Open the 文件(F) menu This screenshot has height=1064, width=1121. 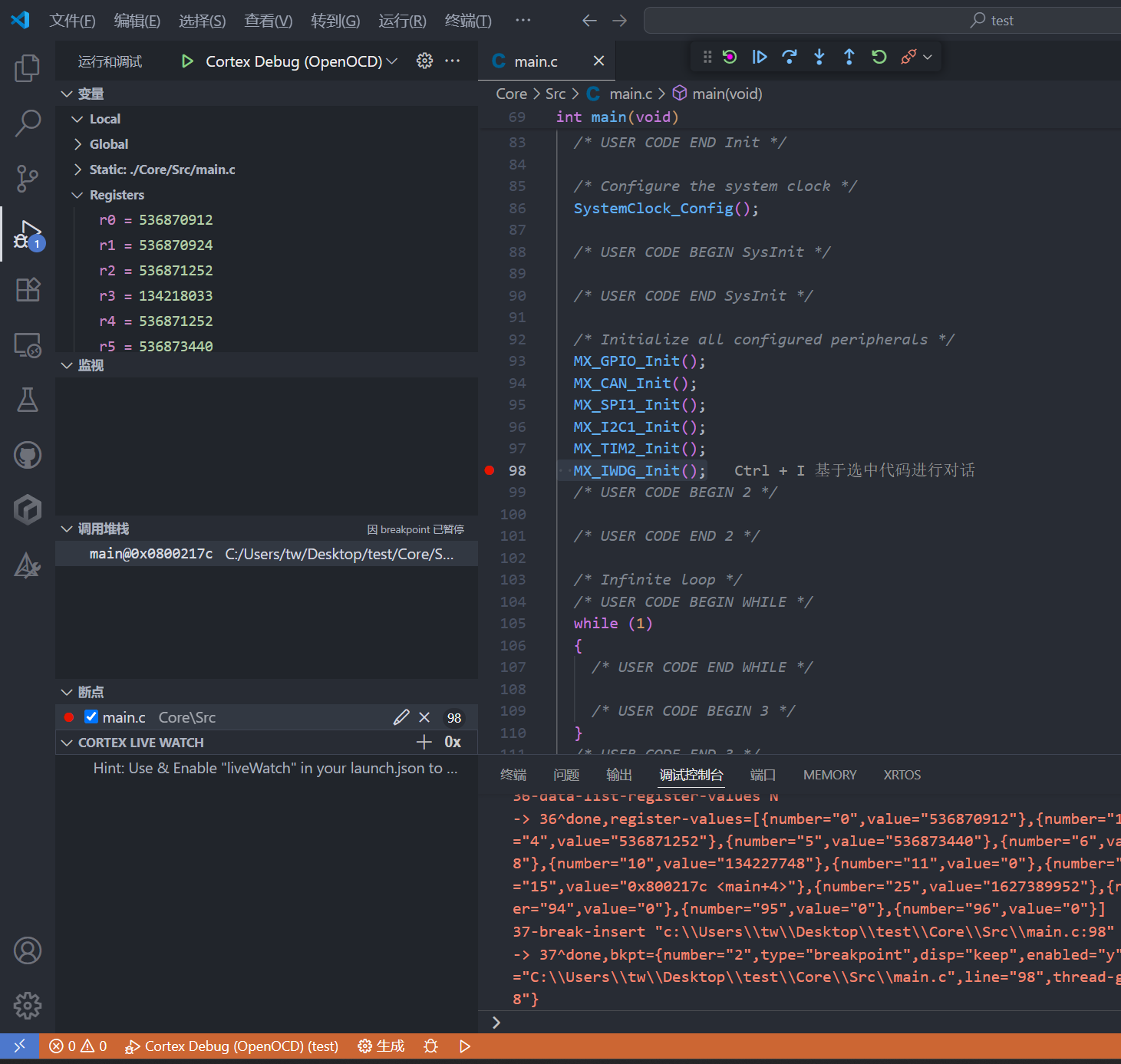(x=72, y=21)
